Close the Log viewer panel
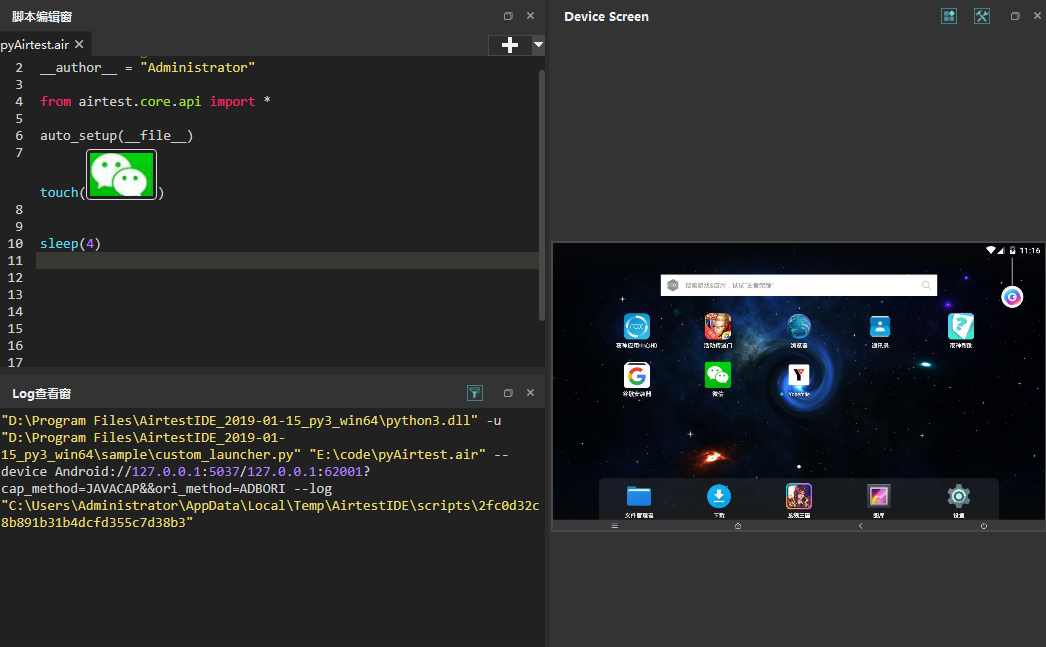1046x647 pixels. point(530,392)
